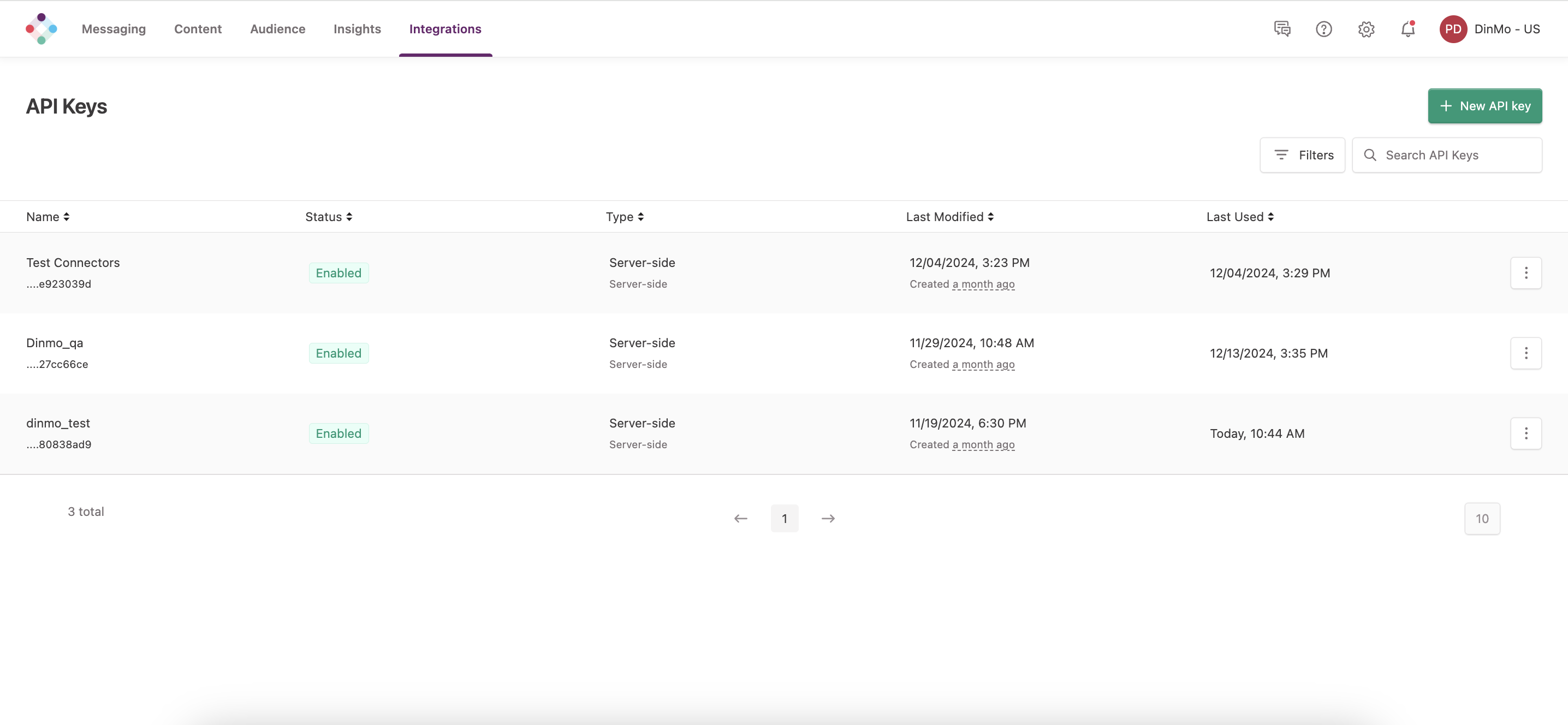1568x725 pixels.
Task: Sort table by Last Used column
Action: point(1240,217)
